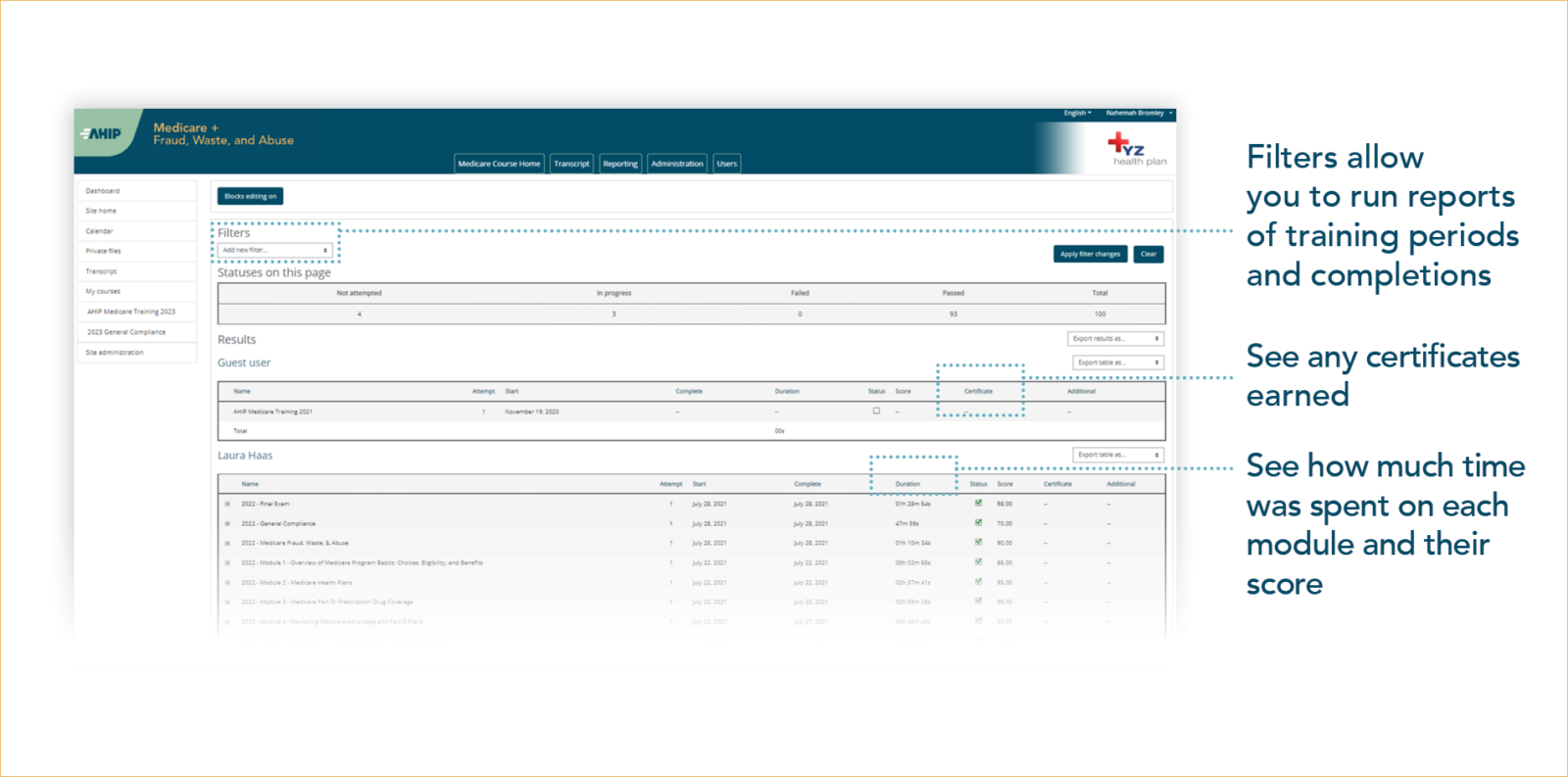Image resolution: width=1568 pixels, height=777 pixels.
Task: Open the English language menu
Action: 1077,114
